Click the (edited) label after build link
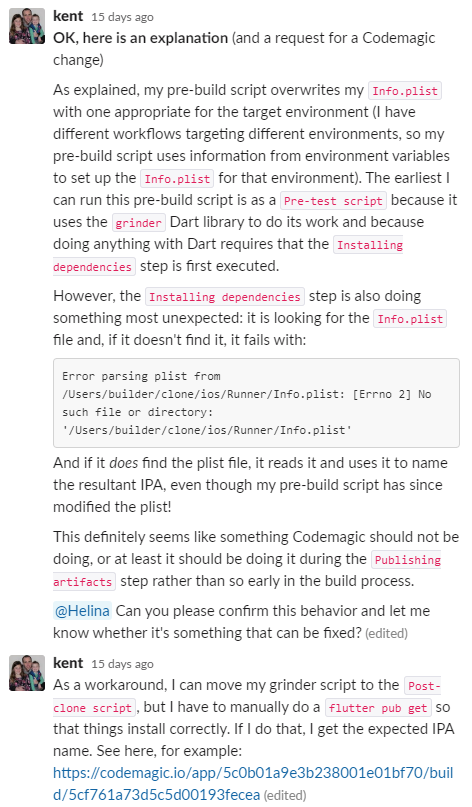Viewport: 472px width, 807px height. [285, 796]
